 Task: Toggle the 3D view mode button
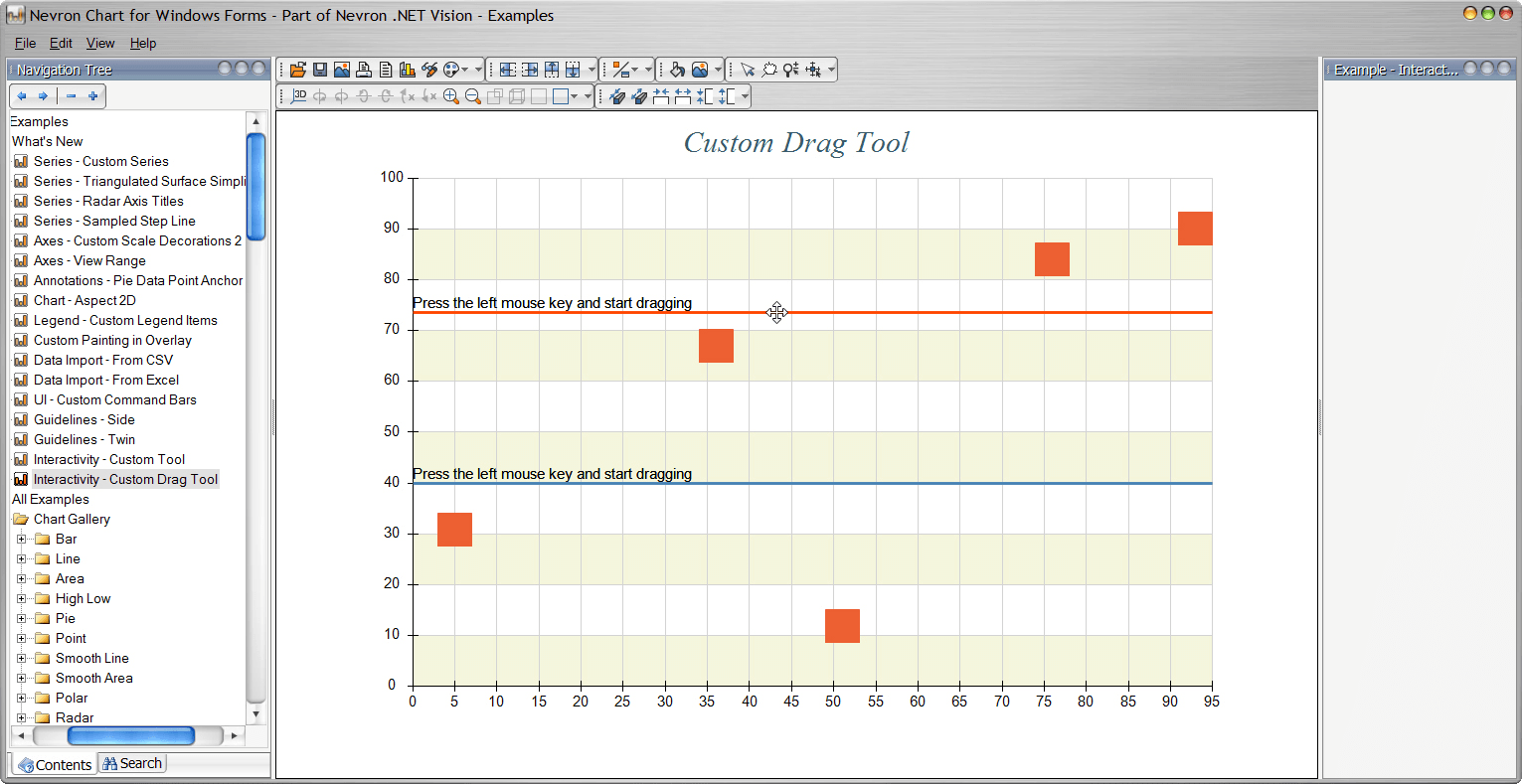299,96
